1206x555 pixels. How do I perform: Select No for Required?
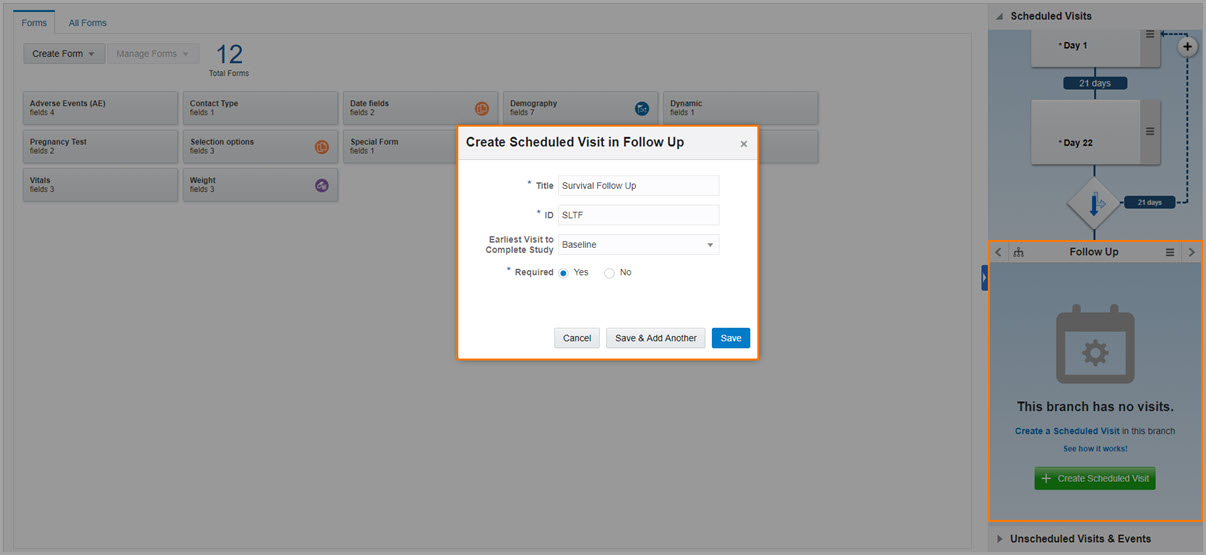(x=609, y=273)
